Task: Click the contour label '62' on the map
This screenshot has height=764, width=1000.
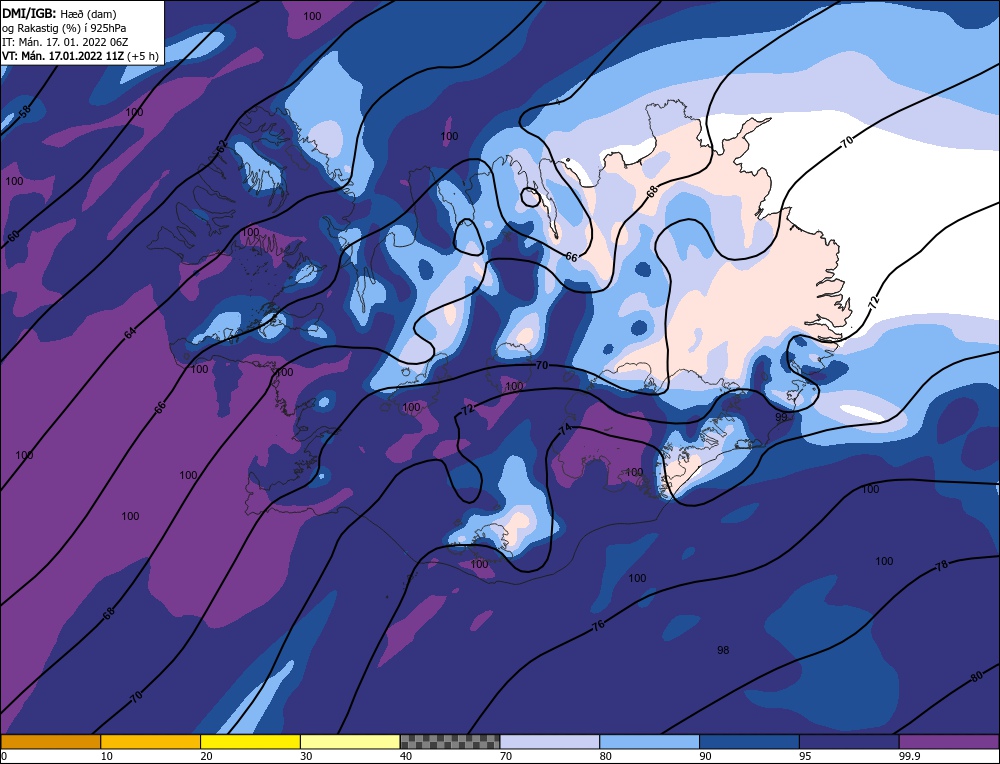Action: [x=222, y=146]
